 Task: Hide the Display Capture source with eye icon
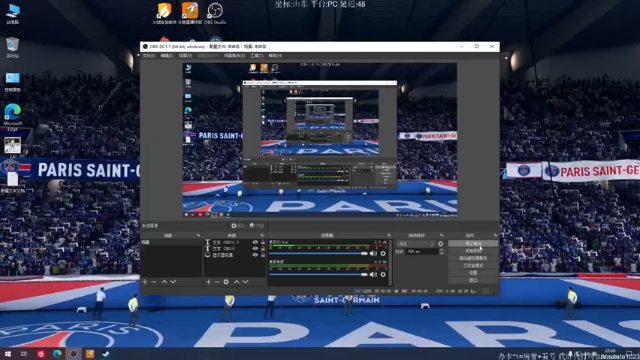pyautogui.click(x=255, y=255)
